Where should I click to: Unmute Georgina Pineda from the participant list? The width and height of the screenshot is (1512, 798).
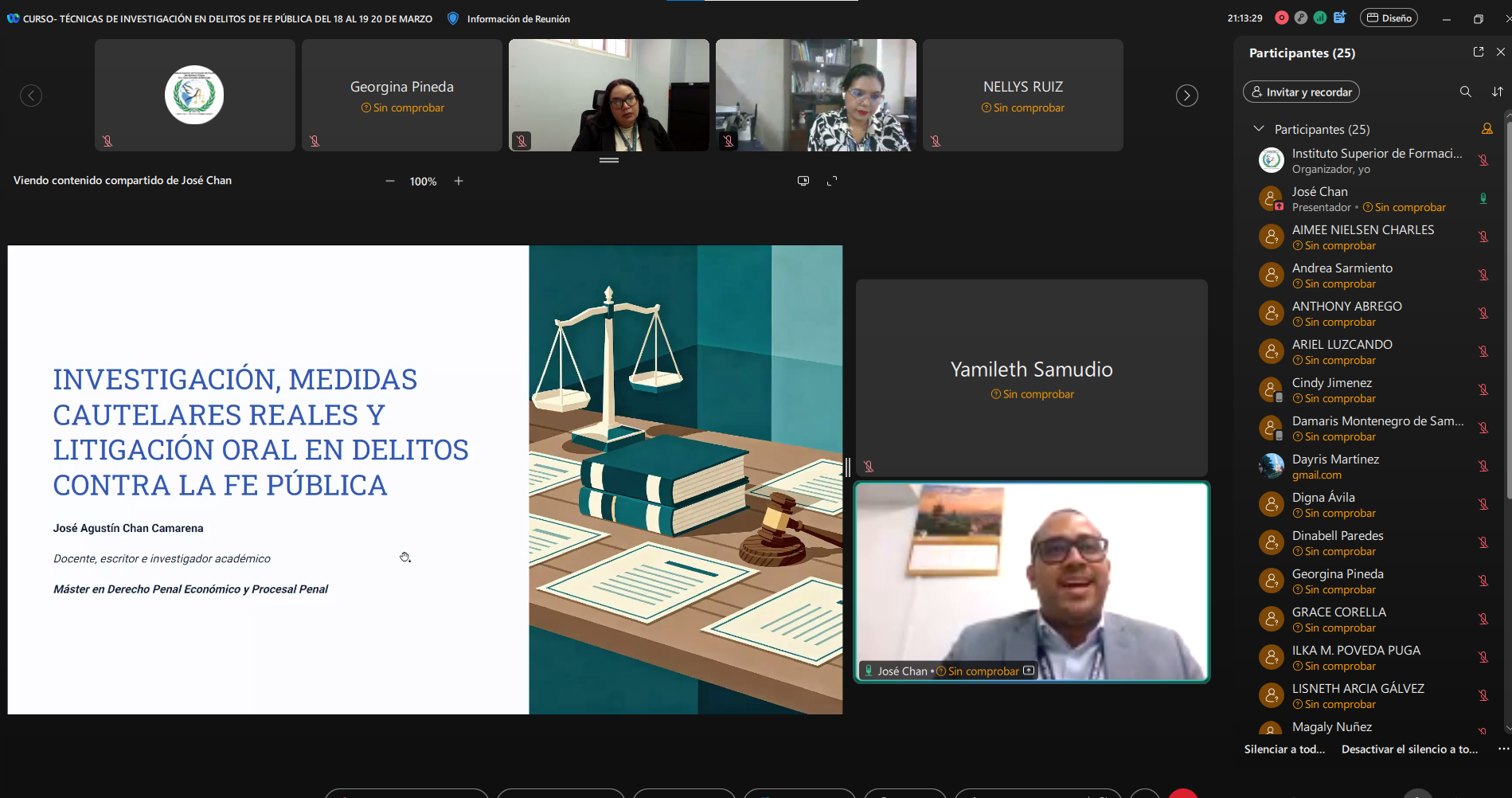coord(1483,581)
